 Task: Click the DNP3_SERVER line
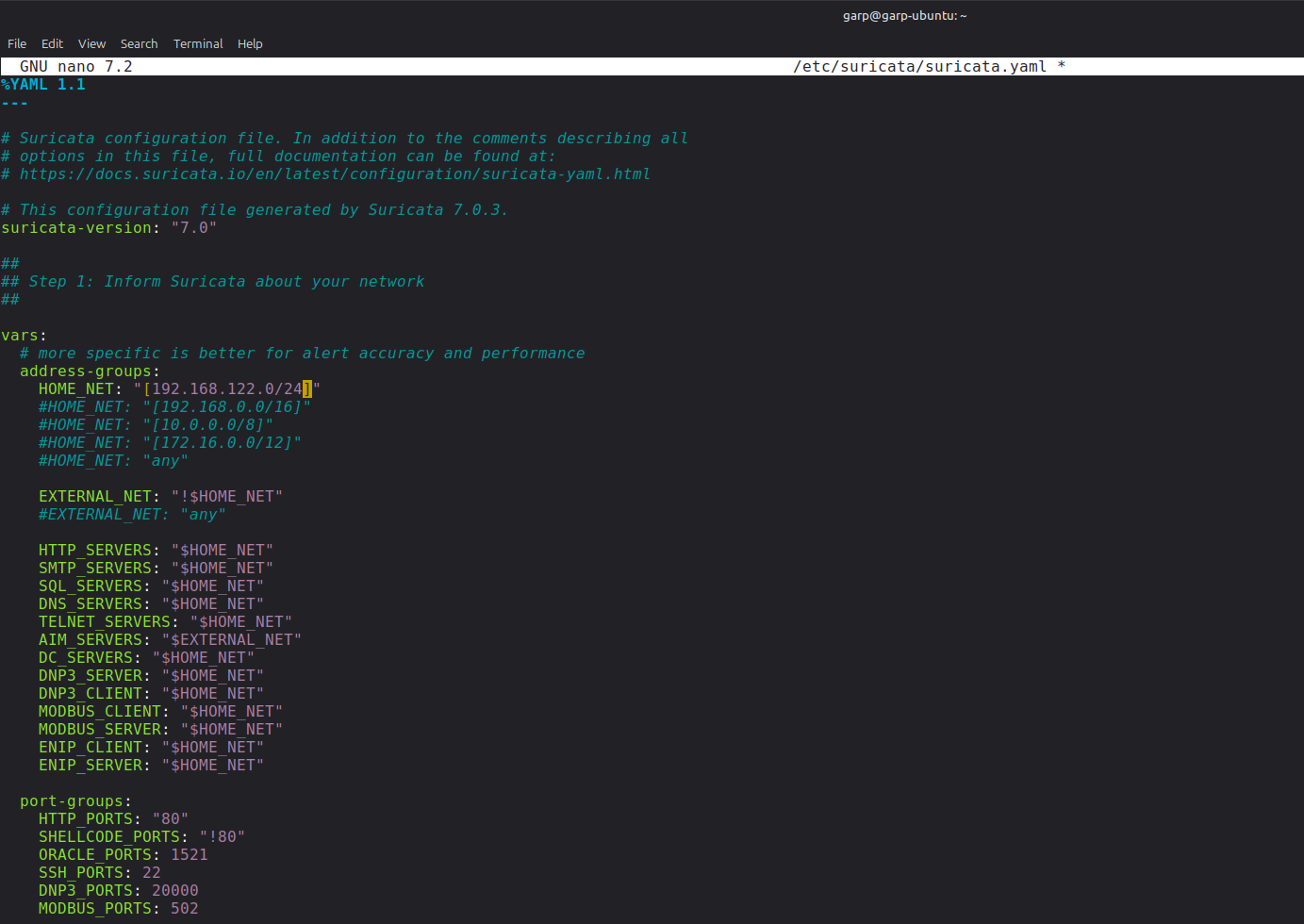coord(152,676)
